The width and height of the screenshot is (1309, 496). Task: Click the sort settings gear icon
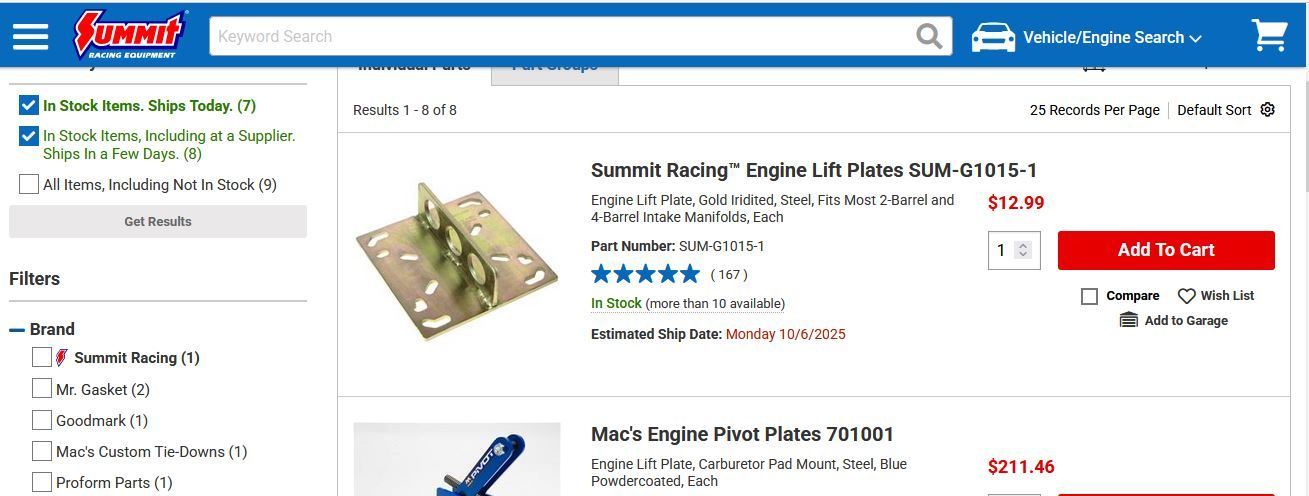[x=1268, y=110]
